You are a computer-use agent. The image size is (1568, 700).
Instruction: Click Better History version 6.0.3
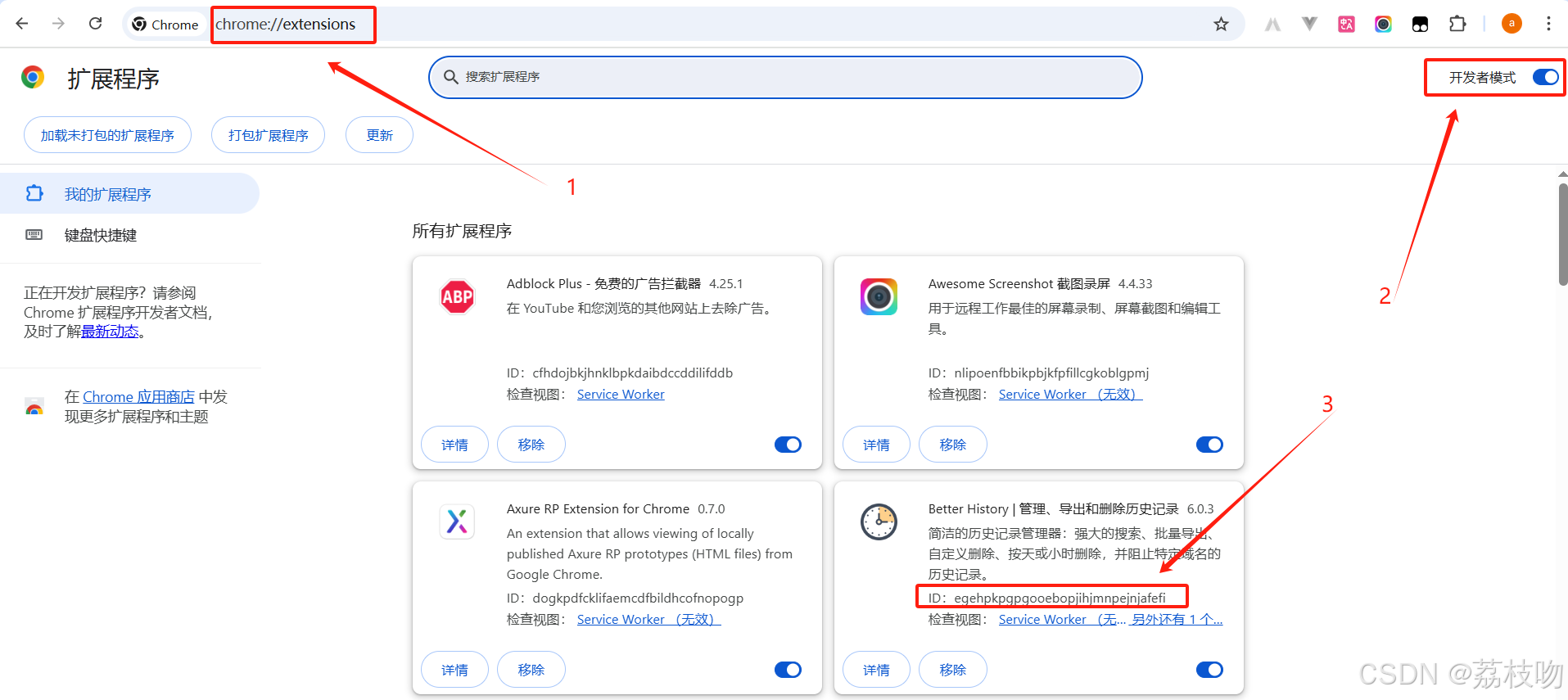[x=1200, y=509]
